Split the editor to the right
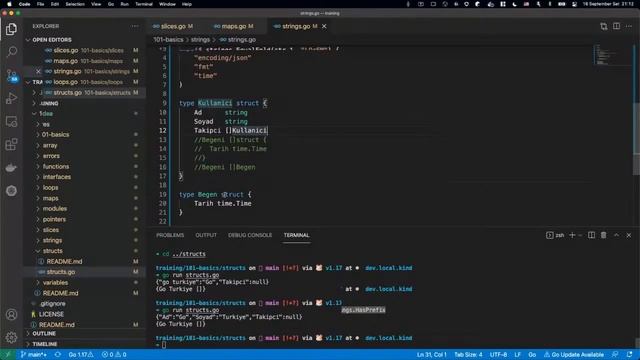The width and height of the screenshot is (640, 360). [x=616, y=26]
